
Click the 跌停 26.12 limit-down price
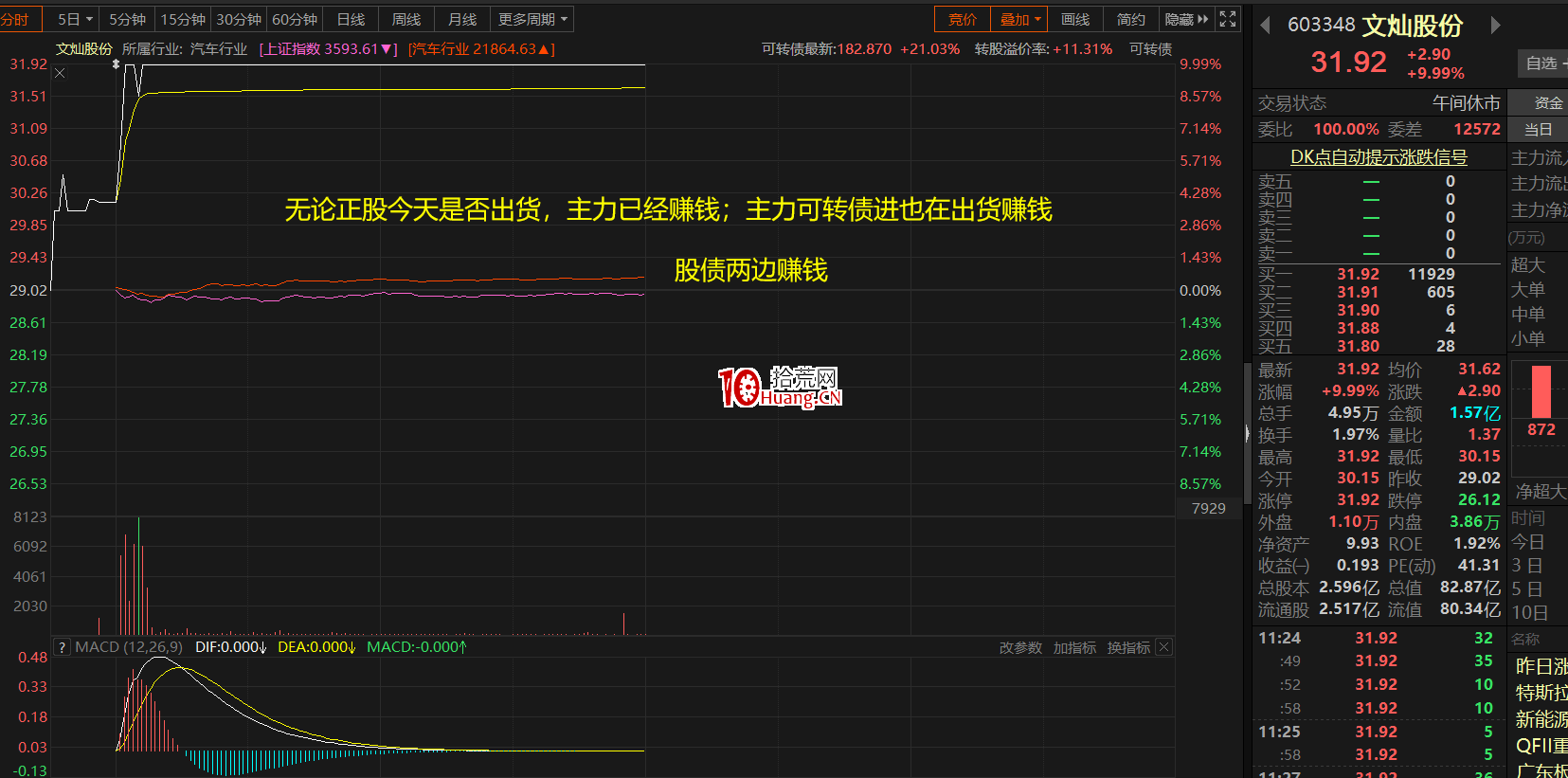[x=1479, y=499]
